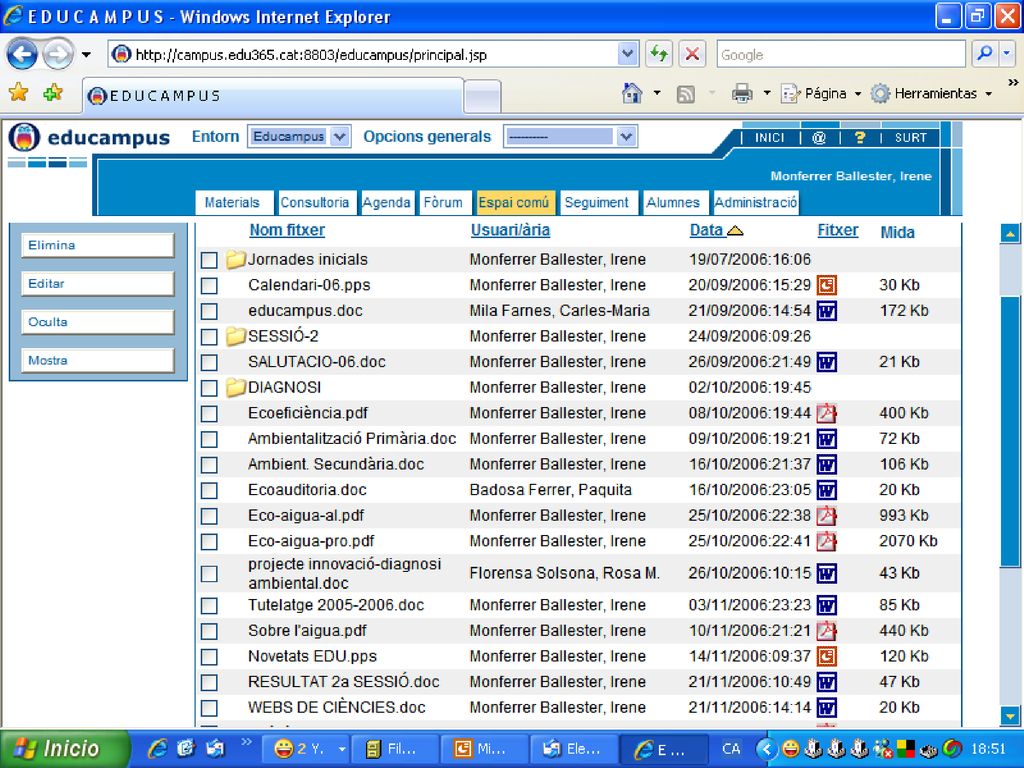The width and height of the screenshot is (1024, 768).
Task: Sort by Usuari/ària column link
Action: tap(510, 230)
